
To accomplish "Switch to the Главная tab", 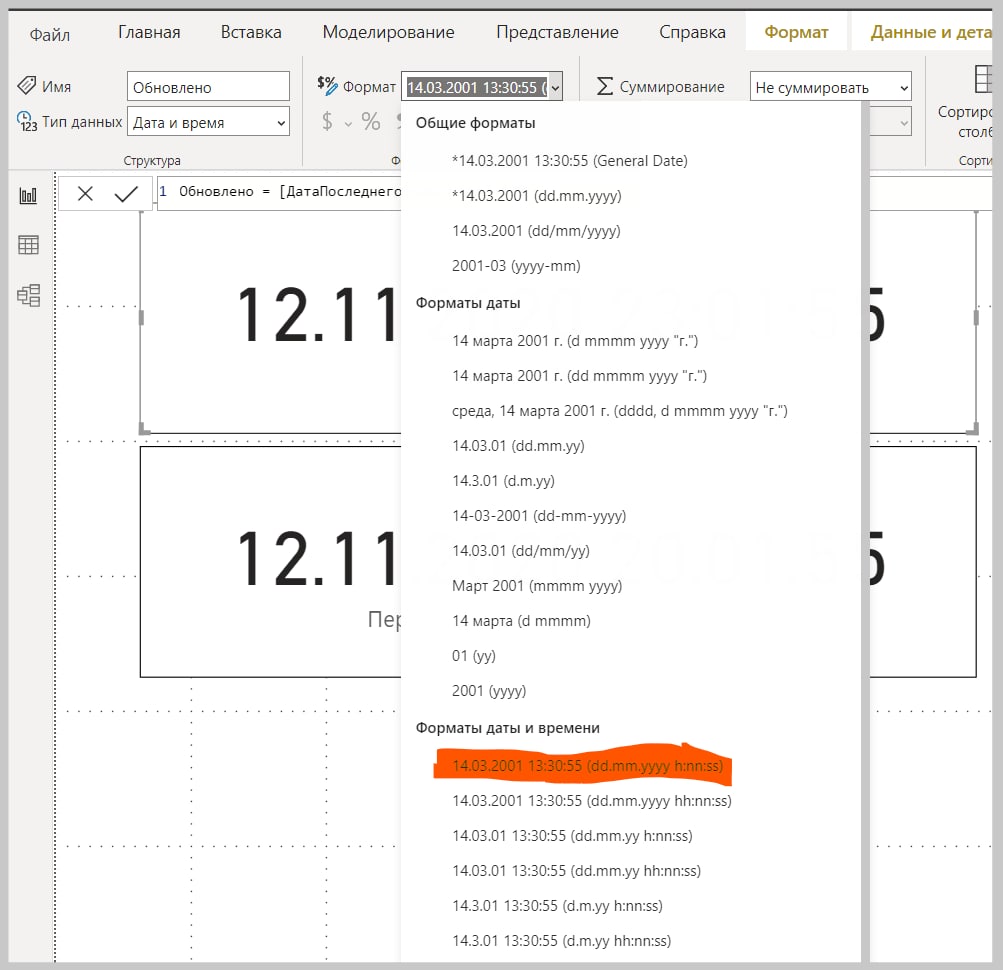I will (149, 32).
